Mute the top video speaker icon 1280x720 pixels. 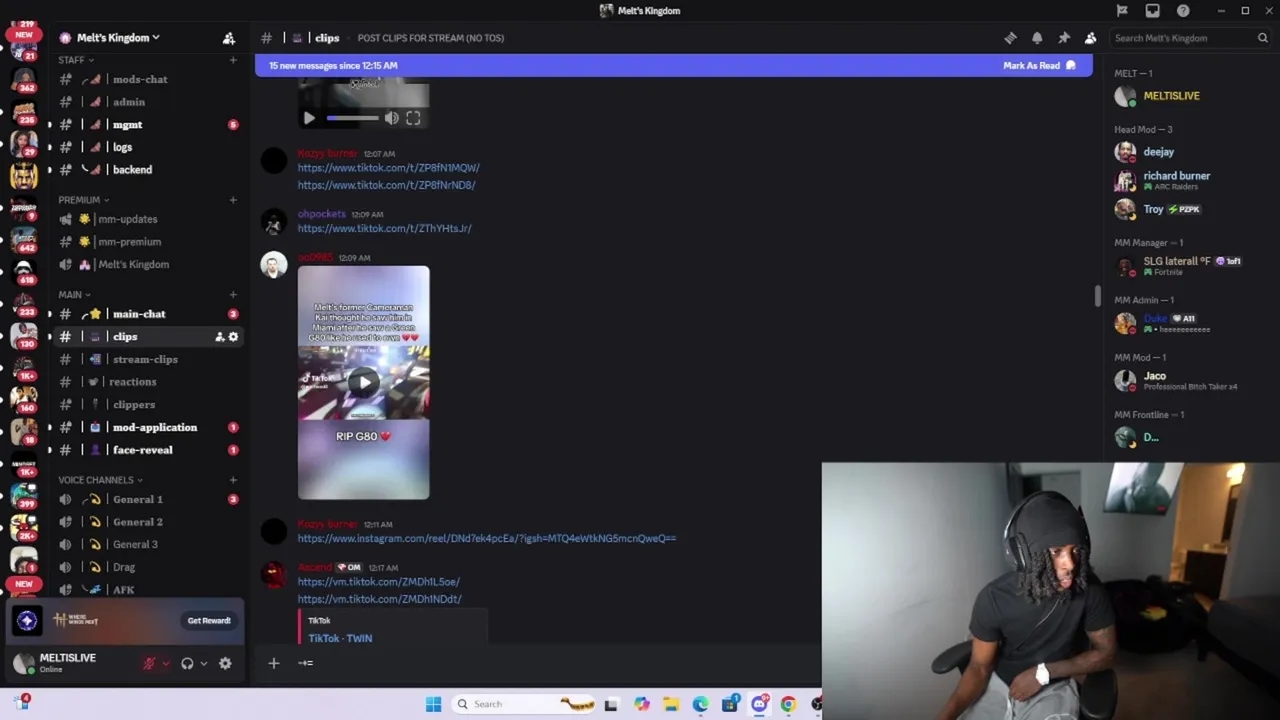pos(391,118)
